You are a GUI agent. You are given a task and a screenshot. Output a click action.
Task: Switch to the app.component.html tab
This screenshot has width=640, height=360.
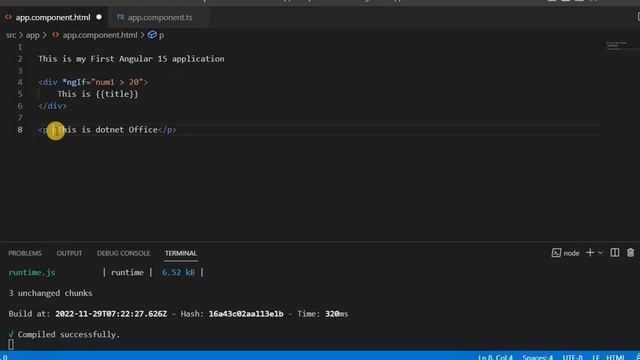[53, 18]
